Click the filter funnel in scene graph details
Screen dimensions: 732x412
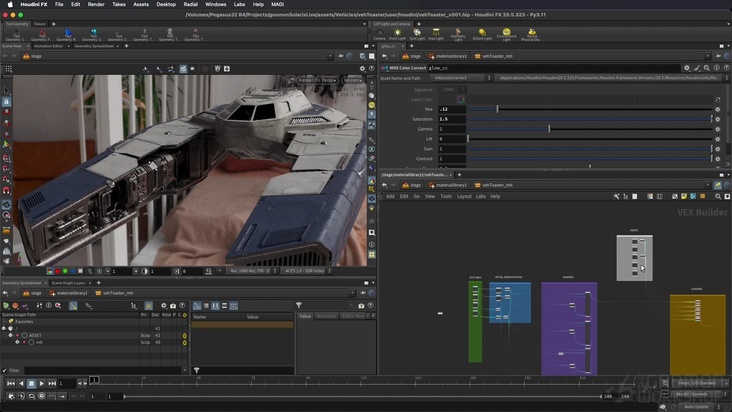tap(299, 305)
